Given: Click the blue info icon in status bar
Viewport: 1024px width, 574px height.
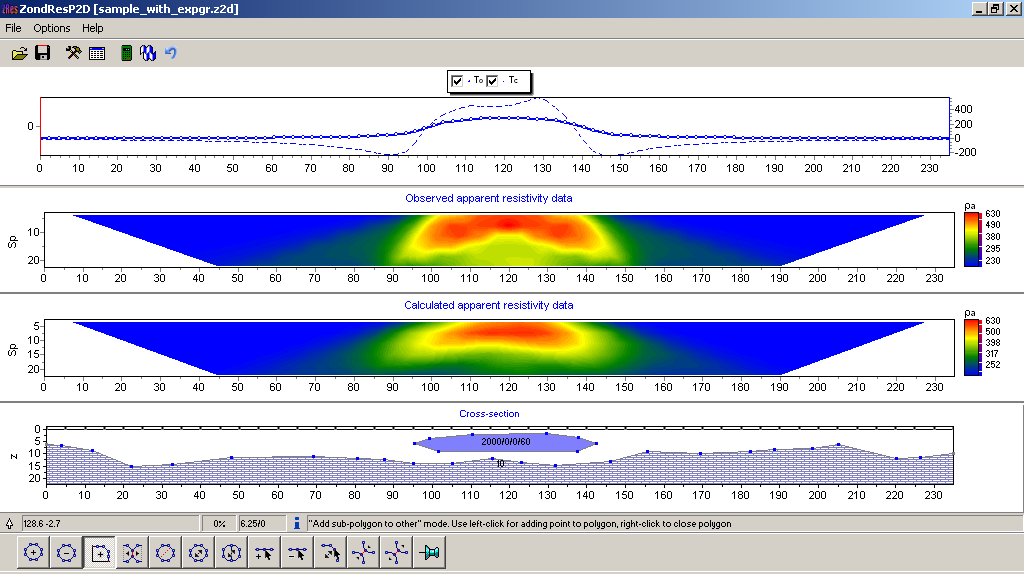Looking at the screenshot, I should (x=296, y=523).
